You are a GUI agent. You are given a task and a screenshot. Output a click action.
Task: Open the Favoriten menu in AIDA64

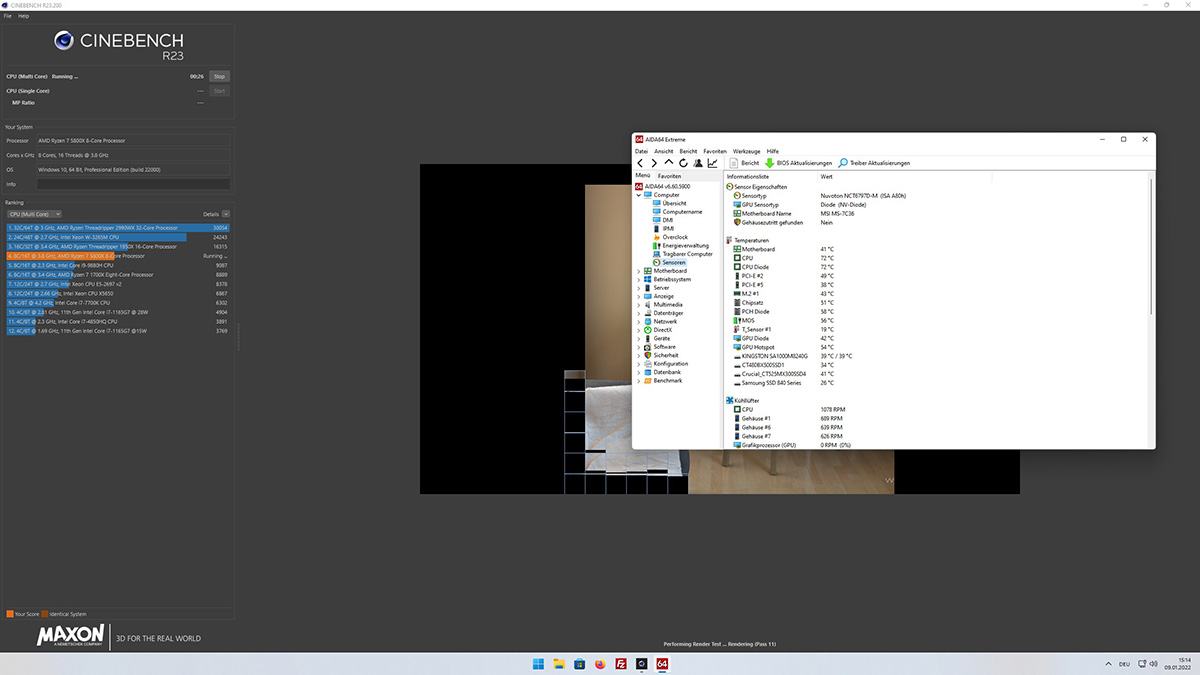tap(715, 151)
